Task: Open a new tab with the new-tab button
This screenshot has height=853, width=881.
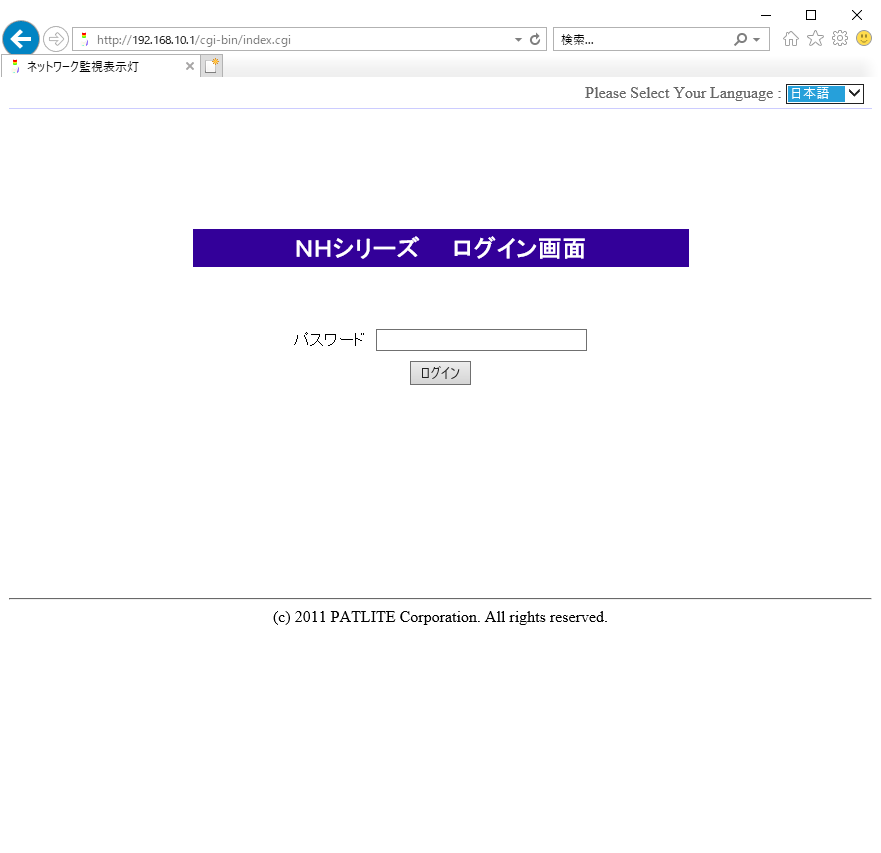Action: coord(212,66)
